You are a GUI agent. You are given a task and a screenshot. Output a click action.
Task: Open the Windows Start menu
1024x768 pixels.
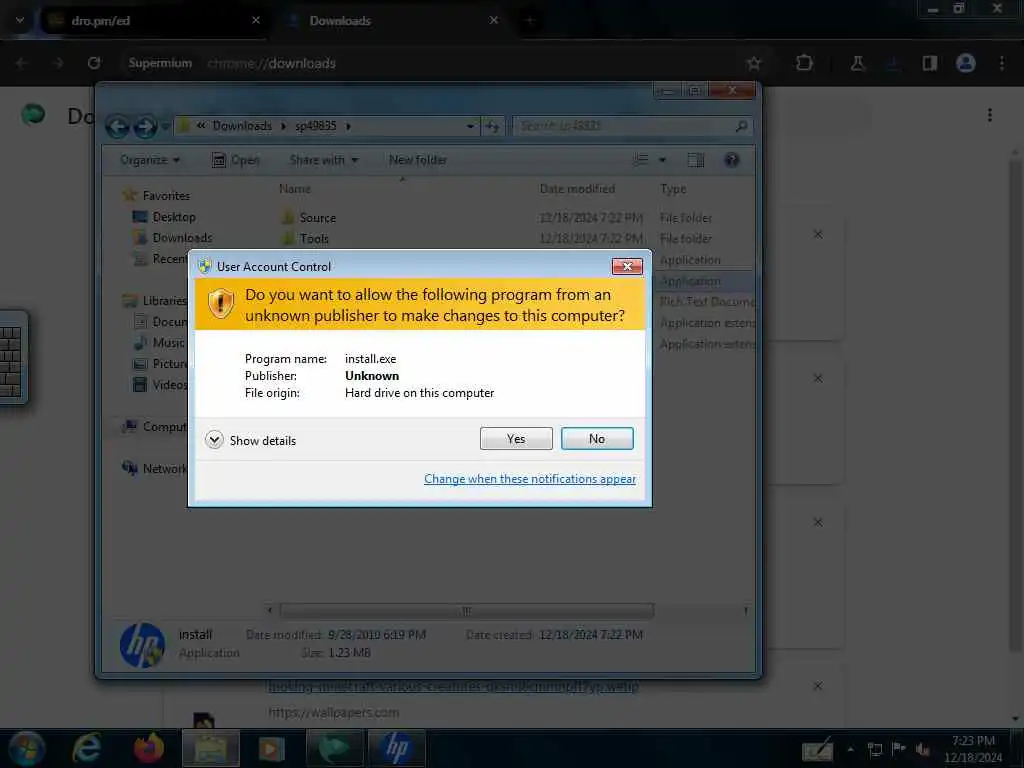pyautogui.click(x=26, y=748)
